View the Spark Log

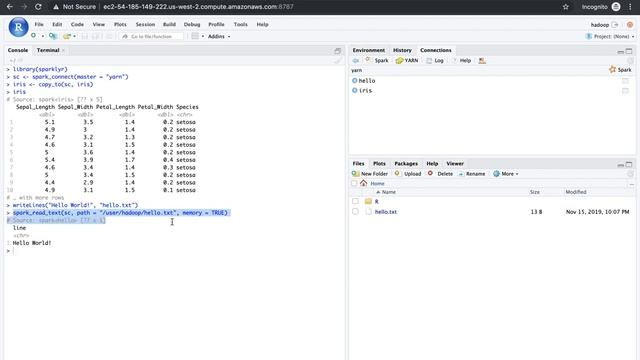pyautogui.click(x=435, y=60)
